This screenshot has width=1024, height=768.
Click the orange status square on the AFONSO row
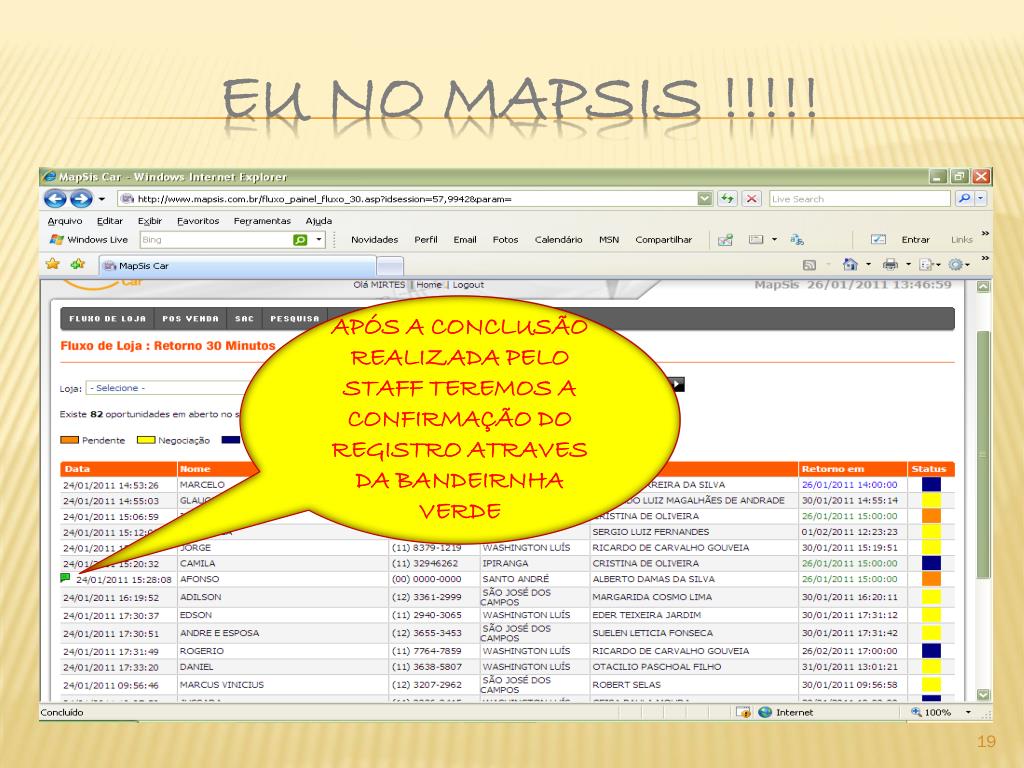pyautogui.click(x=931, y=579)
